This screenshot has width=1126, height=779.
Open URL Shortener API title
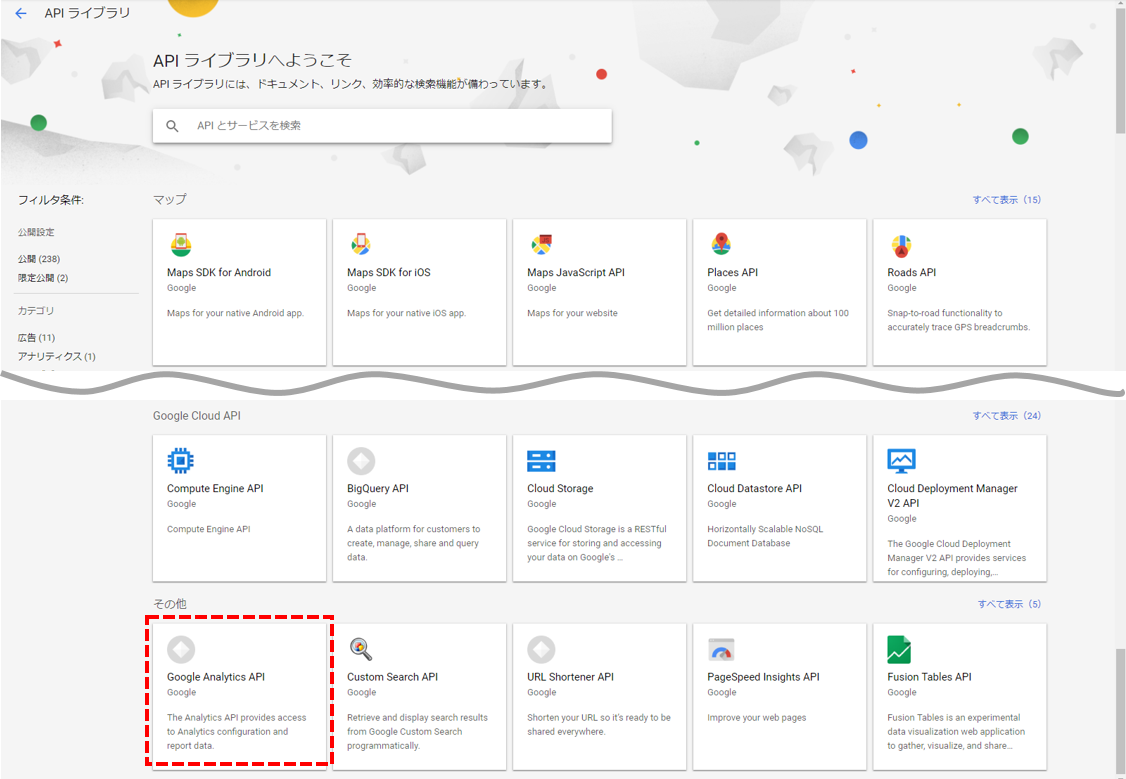[570, 677]
